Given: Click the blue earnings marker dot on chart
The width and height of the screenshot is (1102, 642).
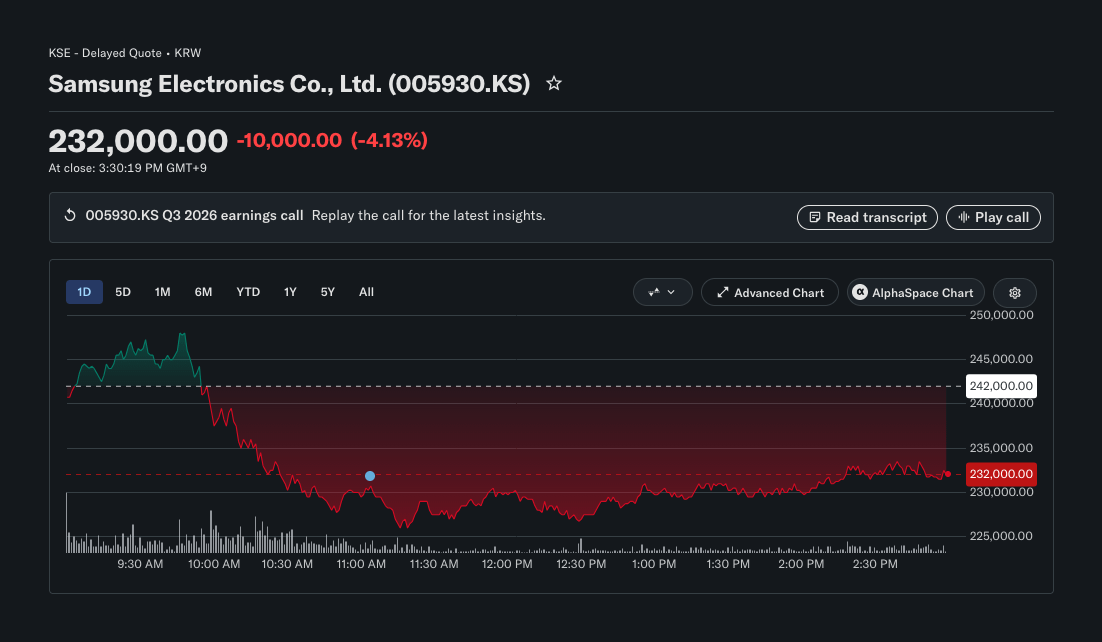Looking at the screenshot, I should pyautogui.click(x=370, y=476).
